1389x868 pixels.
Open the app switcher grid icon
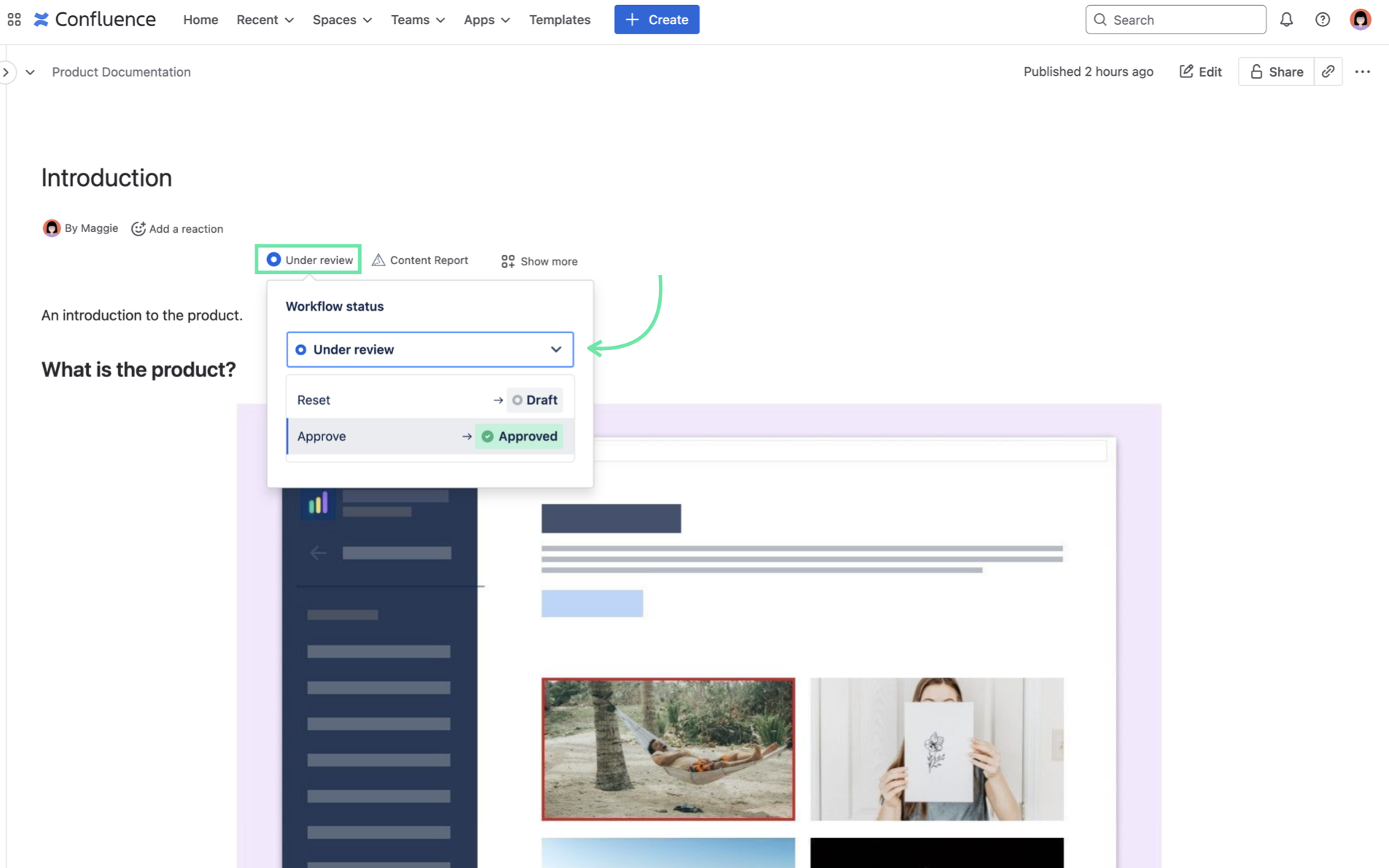click(14, 20)
